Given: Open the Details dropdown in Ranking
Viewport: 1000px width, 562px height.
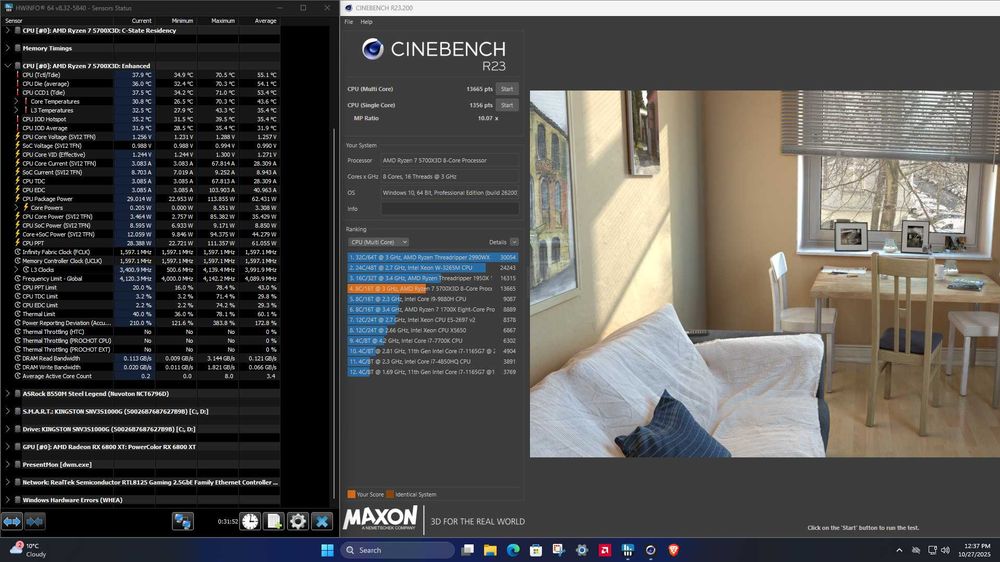Looking at the screenshot, I should coord(514,242).
